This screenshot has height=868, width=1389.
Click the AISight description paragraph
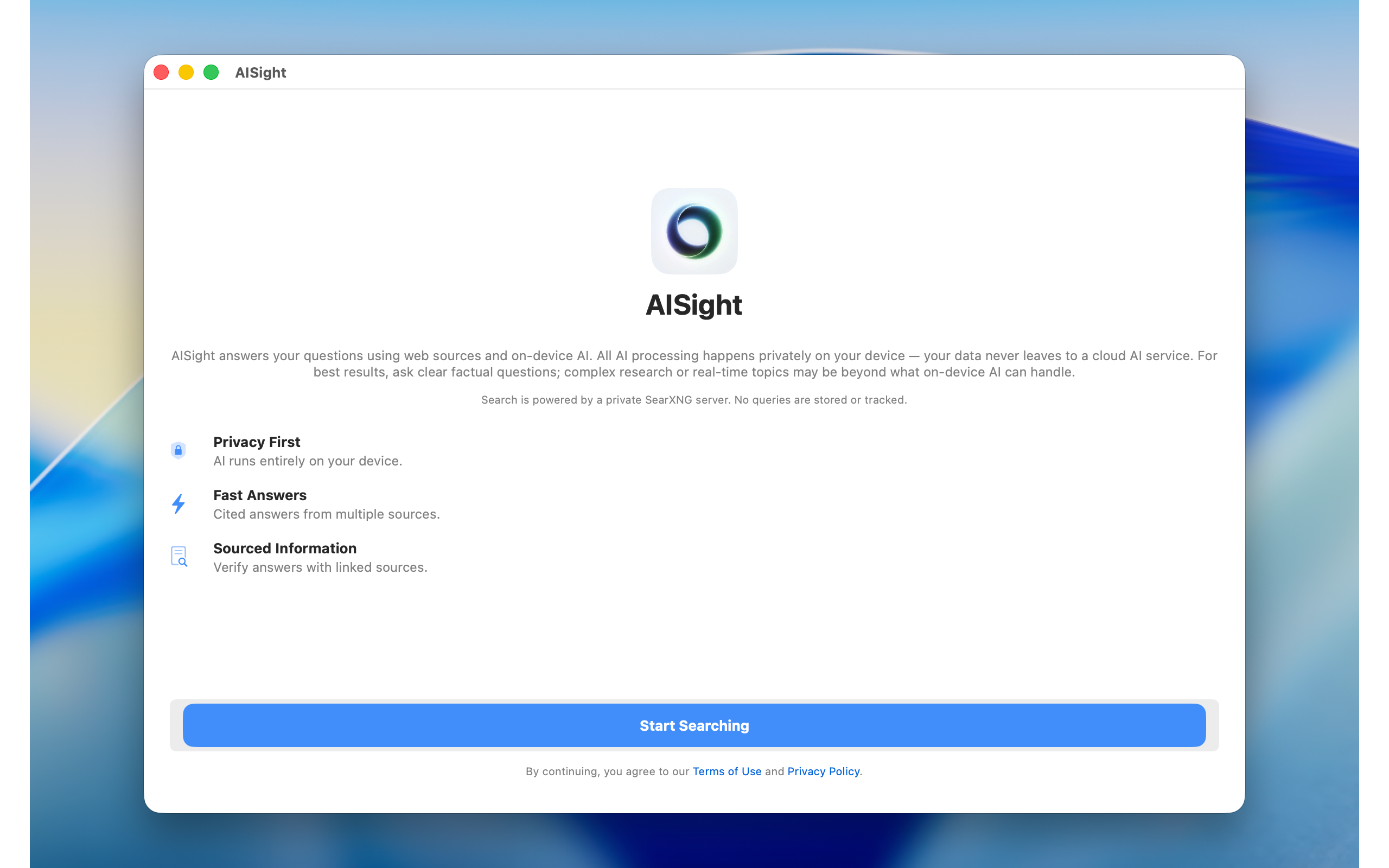[x=694, y=364]
